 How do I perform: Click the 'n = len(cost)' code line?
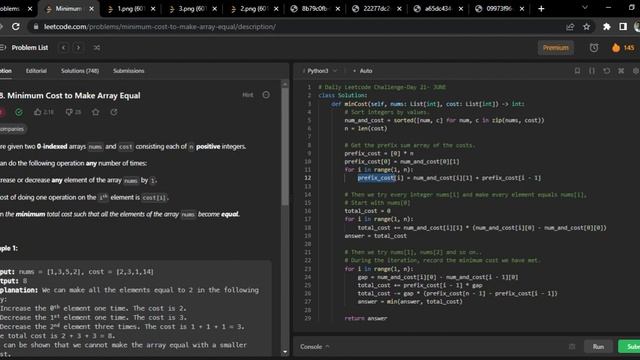point(366,129)
